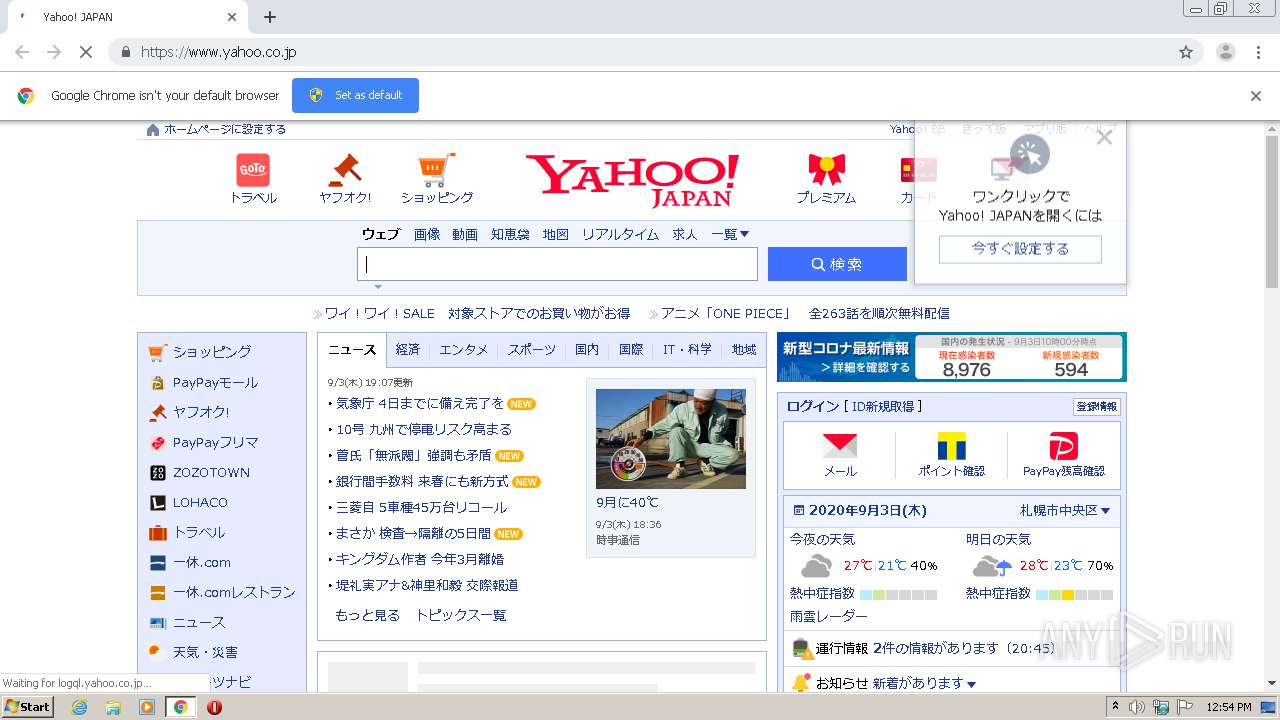Switch to the IT・科学 news tab
The image size is (1280, 720).
[688, 350]
